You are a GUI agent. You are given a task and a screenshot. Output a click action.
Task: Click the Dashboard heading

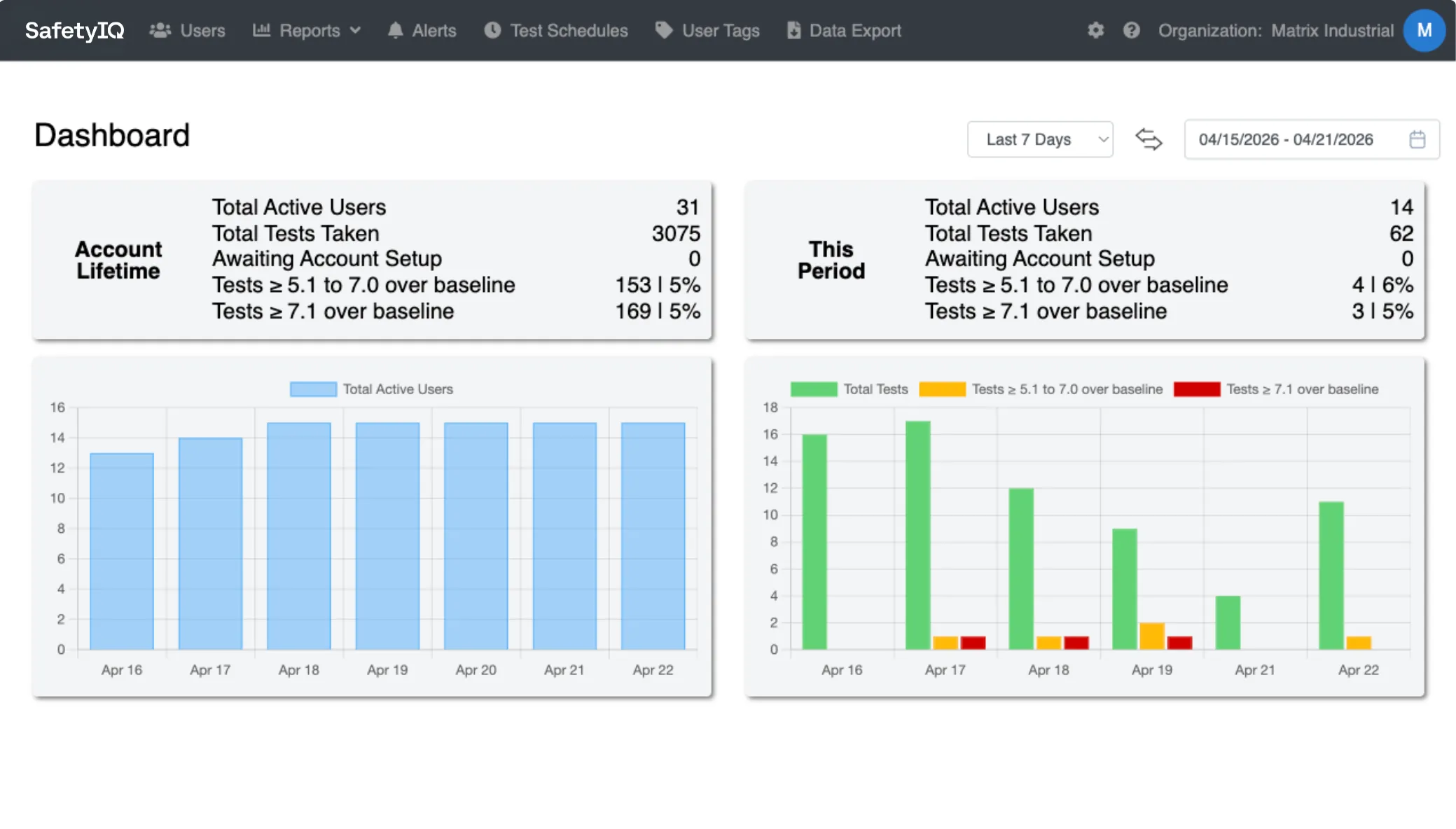[112, 135]
